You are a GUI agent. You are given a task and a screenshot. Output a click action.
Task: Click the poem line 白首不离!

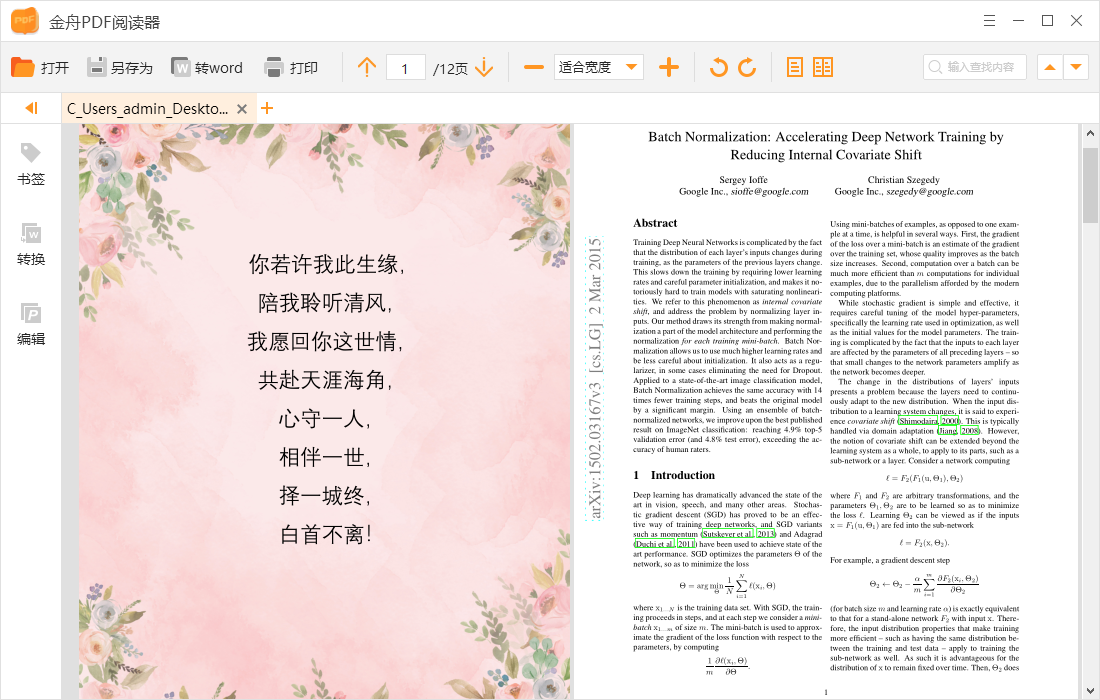(x=326, y=534)
